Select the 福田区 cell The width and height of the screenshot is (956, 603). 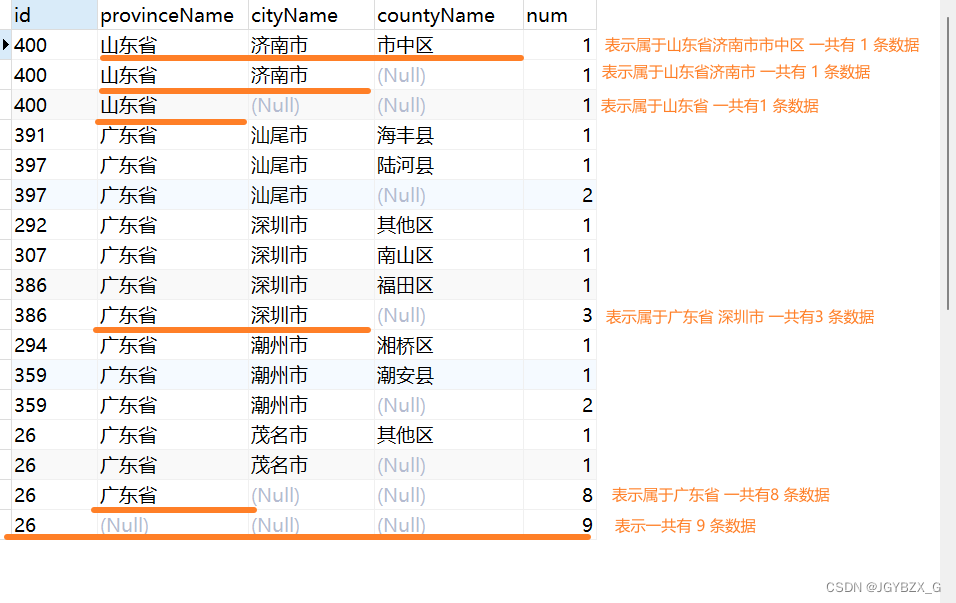click(x=448, y=285)
